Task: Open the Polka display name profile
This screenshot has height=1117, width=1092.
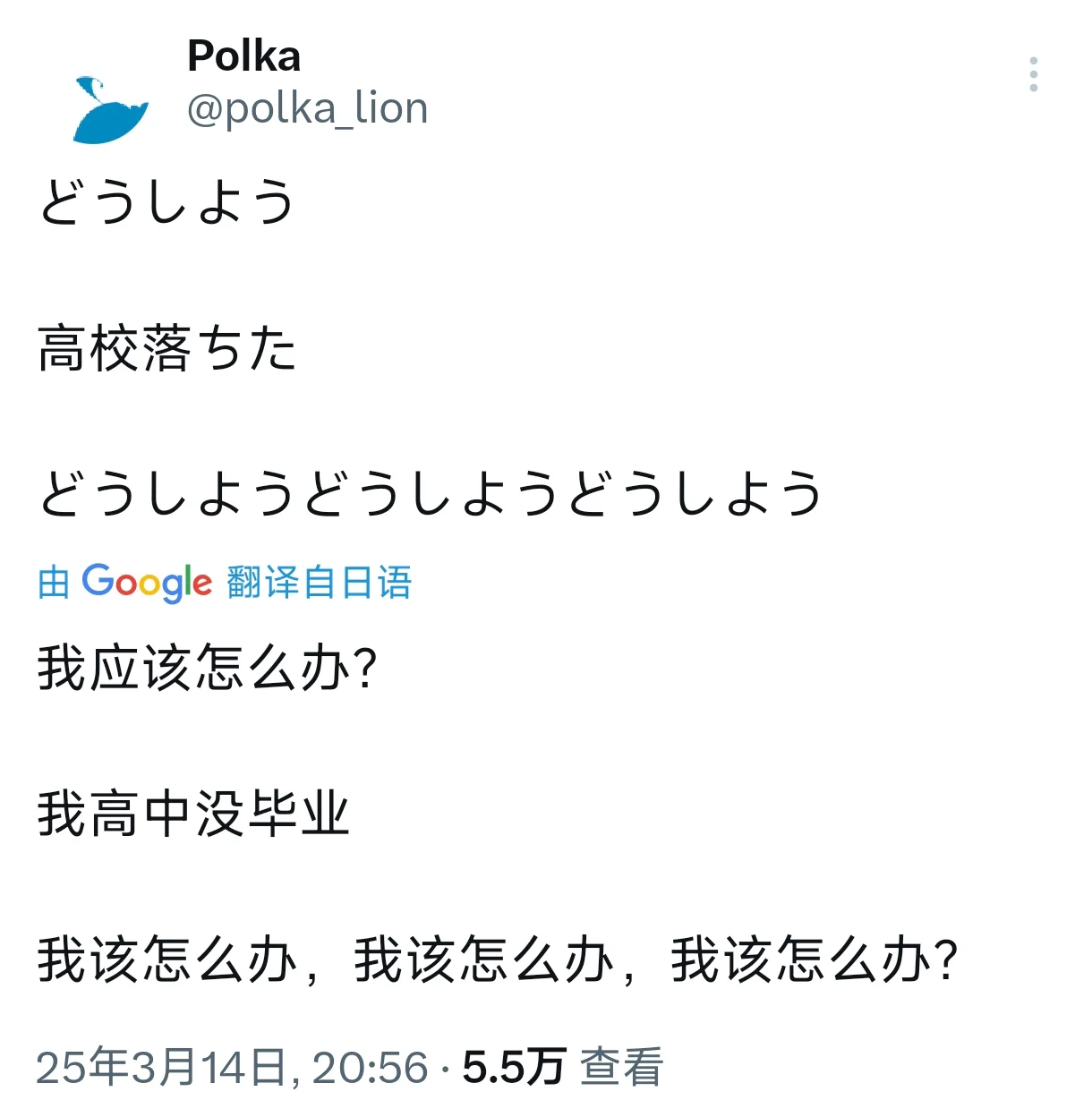Action: 243,56
